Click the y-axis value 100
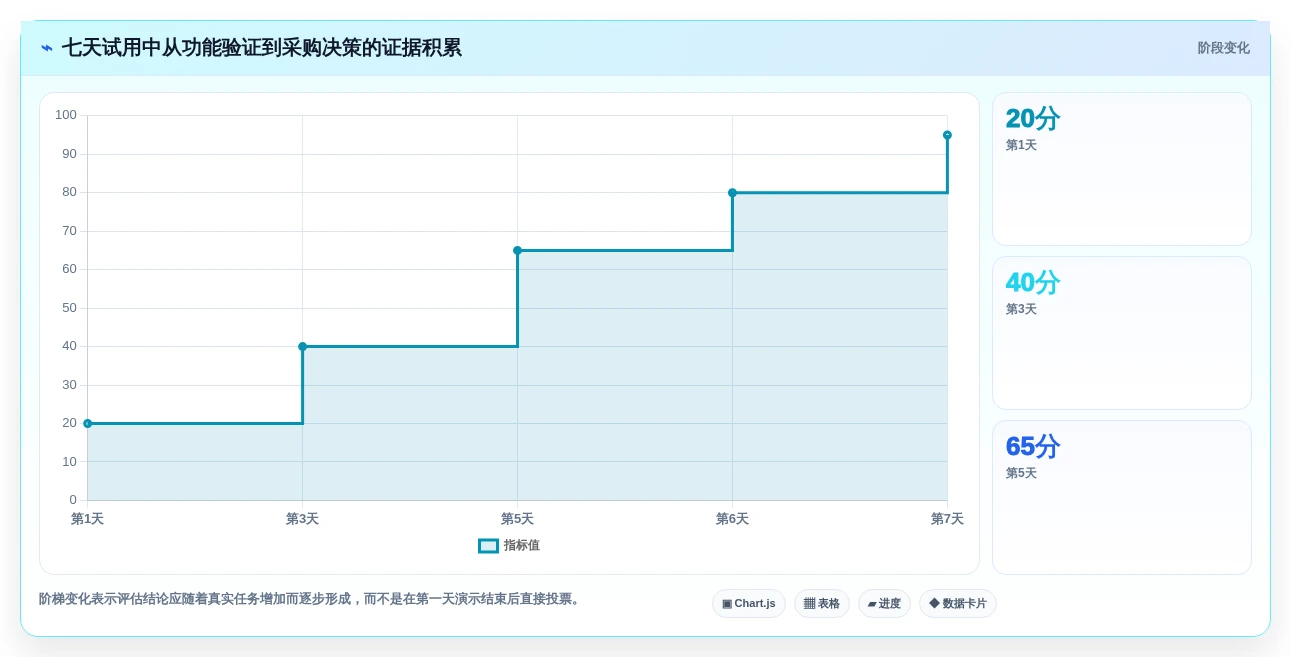 [66, 115]
